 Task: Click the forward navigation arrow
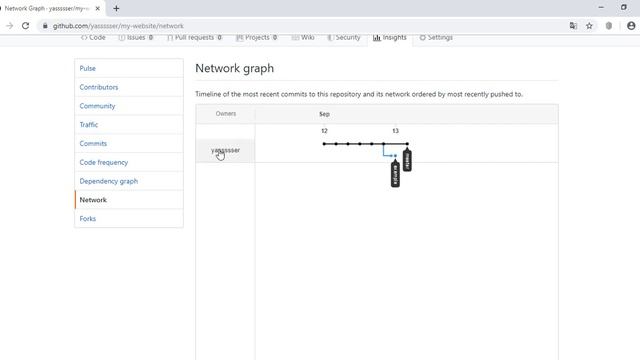tap(9, 26)
